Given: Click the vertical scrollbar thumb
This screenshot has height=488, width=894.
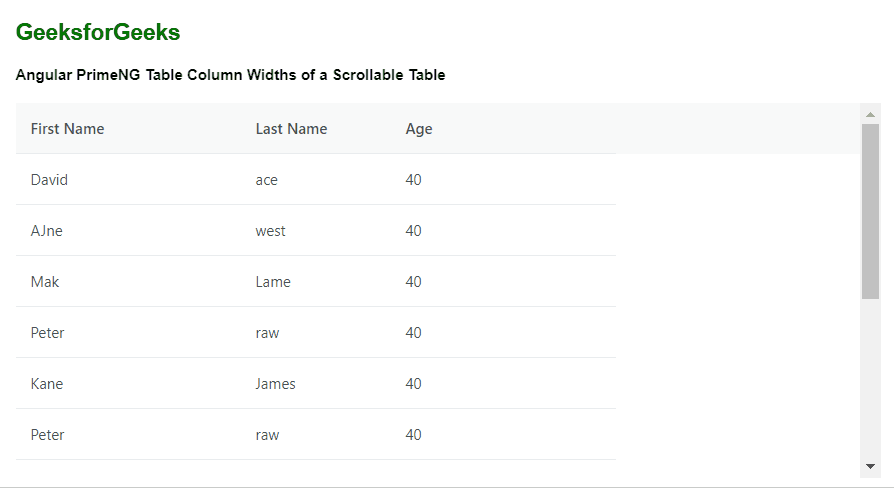Looking at the screenshot, I should click(870, 211).
